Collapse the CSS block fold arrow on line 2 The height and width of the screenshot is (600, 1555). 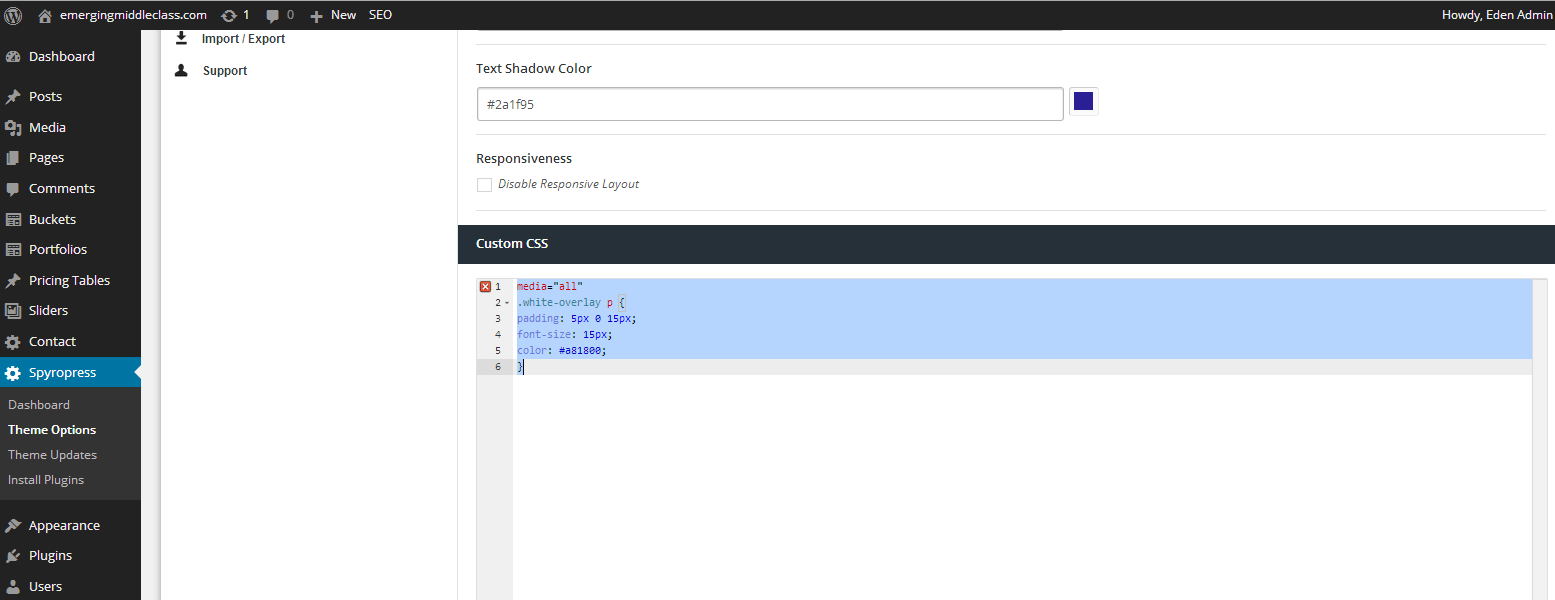tap(505, 301)
